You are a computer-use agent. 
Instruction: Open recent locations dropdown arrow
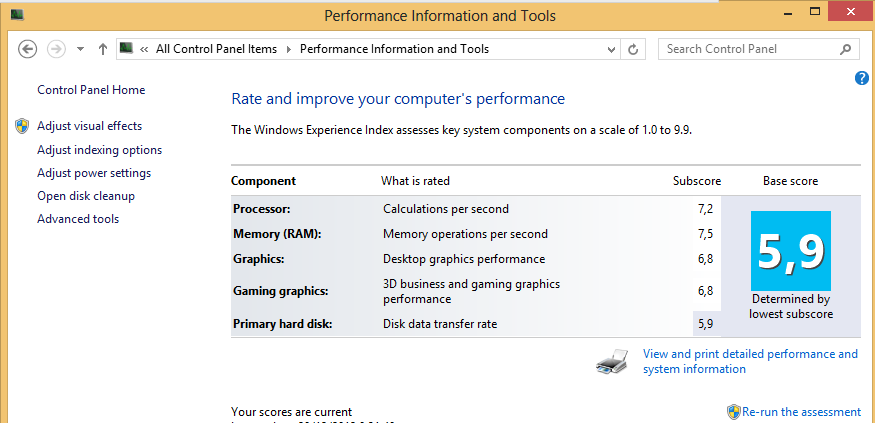point(80,49)
